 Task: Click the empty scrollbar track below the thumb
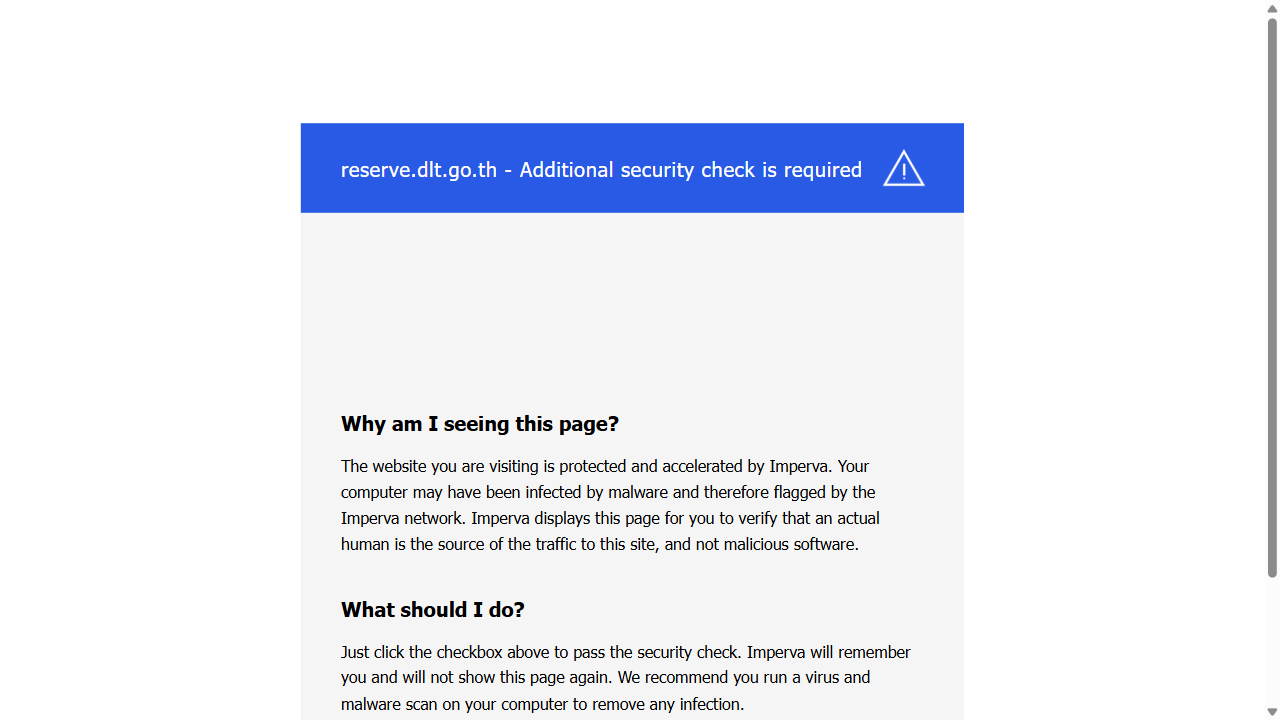1272,640
